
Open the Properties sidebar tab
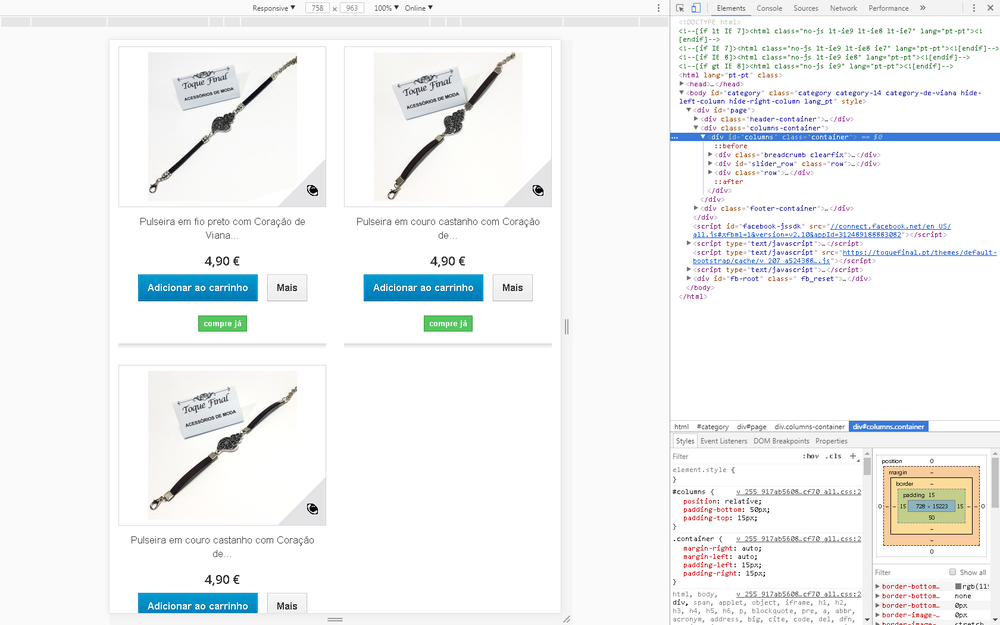831,441
